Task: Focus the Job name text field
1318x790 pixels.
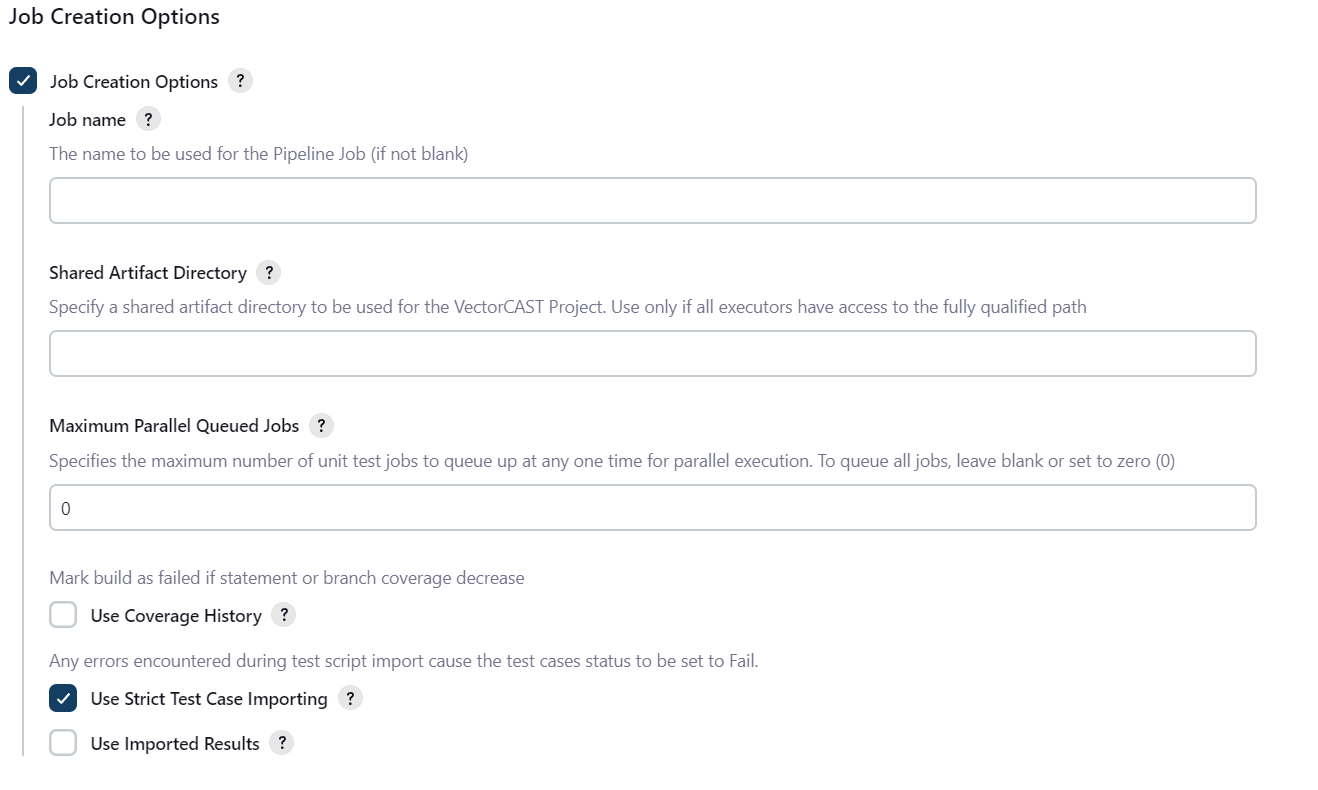Action: pos(653,201)
